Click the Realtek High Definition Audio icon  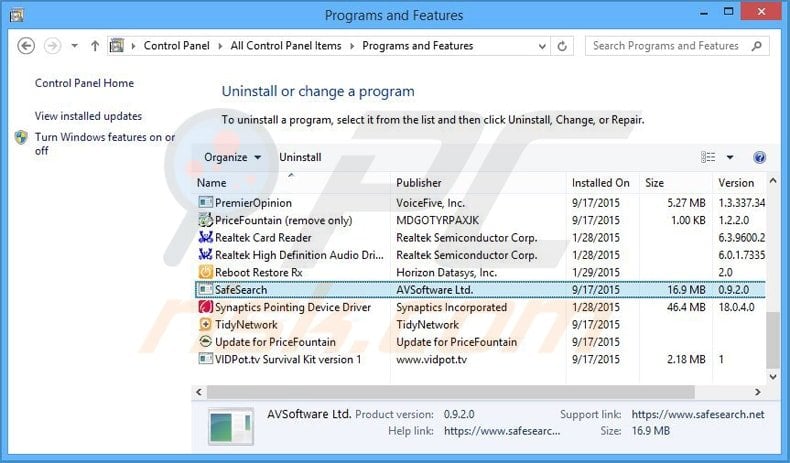tap(205, 254)
